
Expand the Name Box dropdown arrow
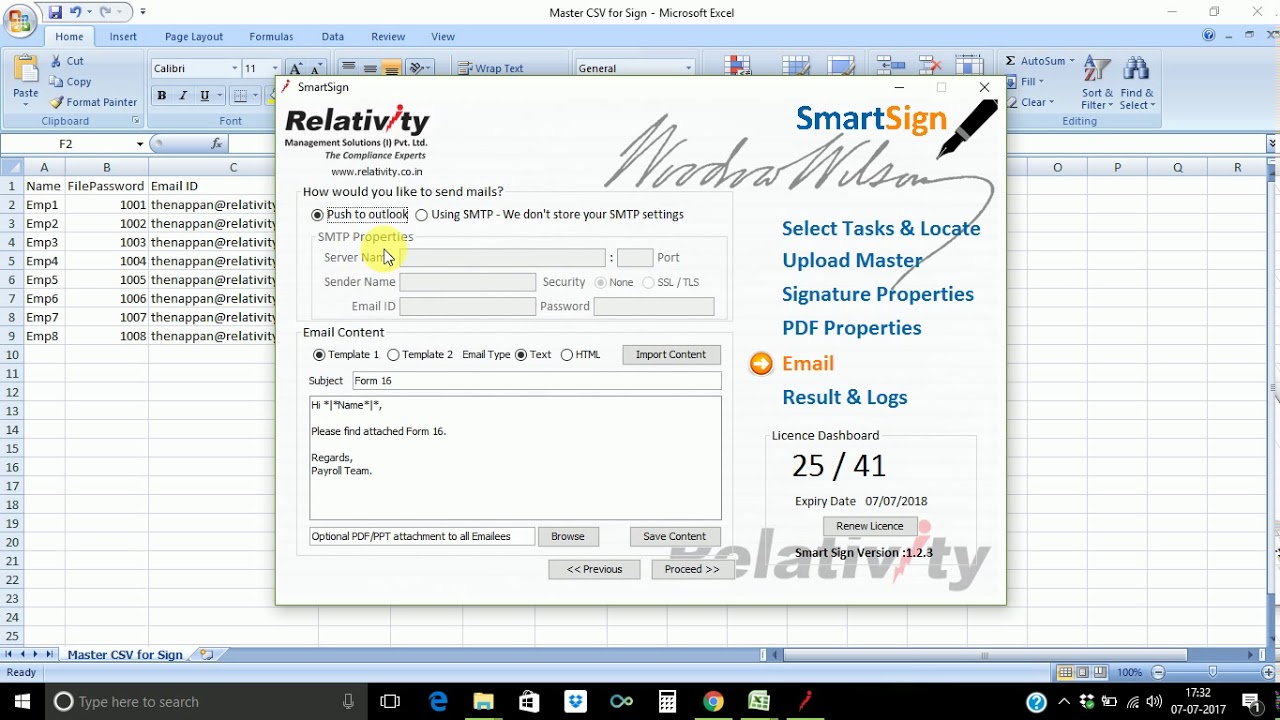tap(139, 144)
